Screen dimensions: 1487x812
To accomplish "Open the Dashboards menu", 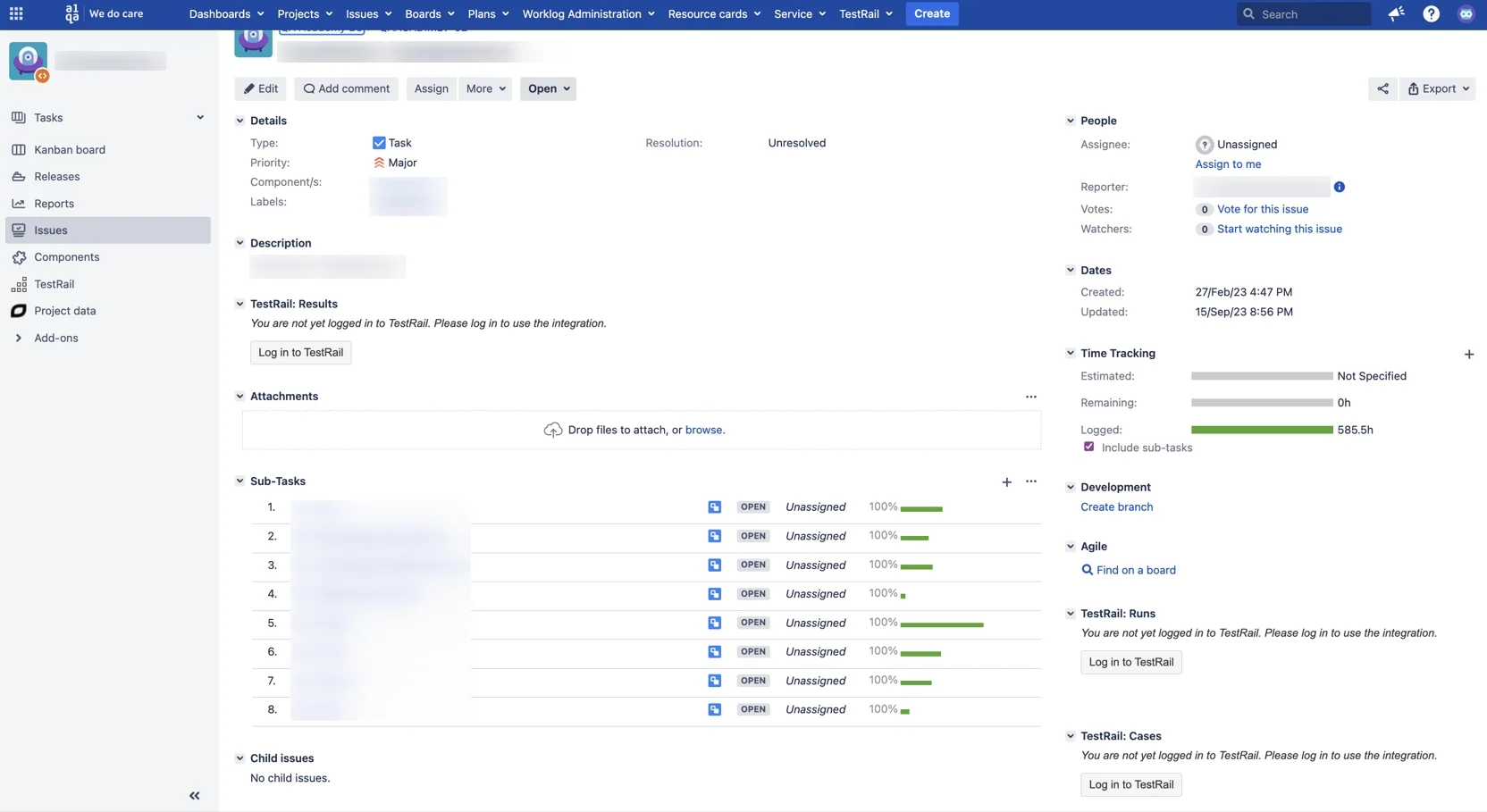I will (x=226, y=13).
